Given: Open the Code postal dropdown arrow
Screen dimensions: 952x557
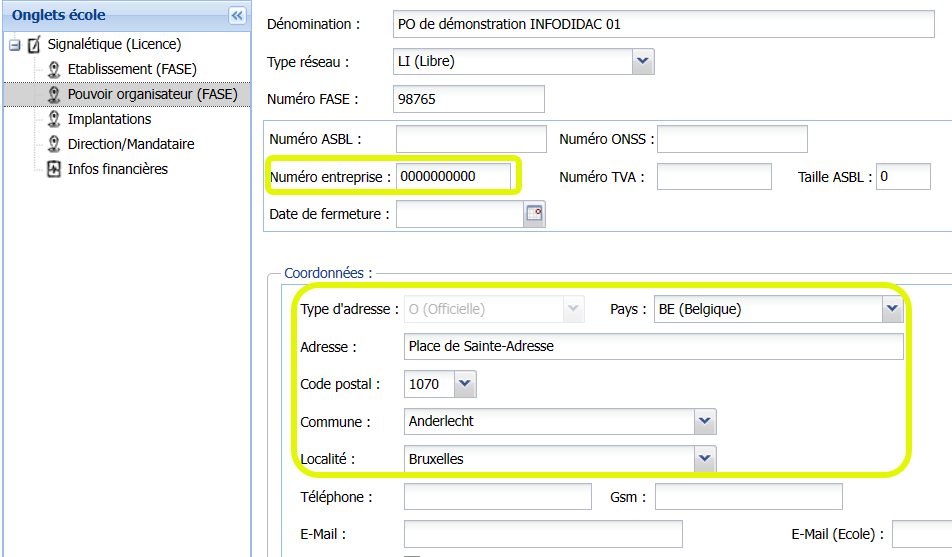Looking at the screenshot, I should coord(465,384).
